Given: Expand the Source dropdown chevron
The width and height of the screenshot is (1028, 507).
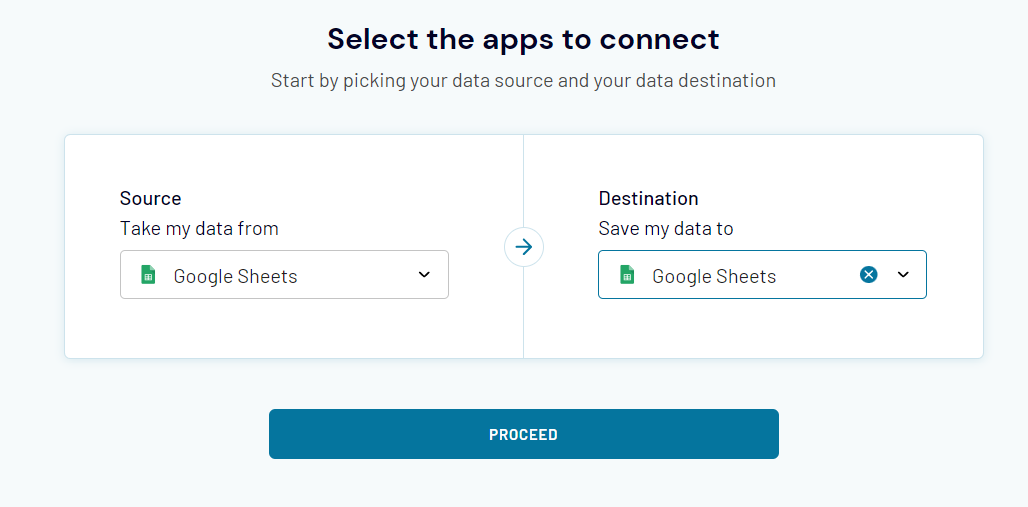Looking at the screenshot, I should [x=424, y=275].
